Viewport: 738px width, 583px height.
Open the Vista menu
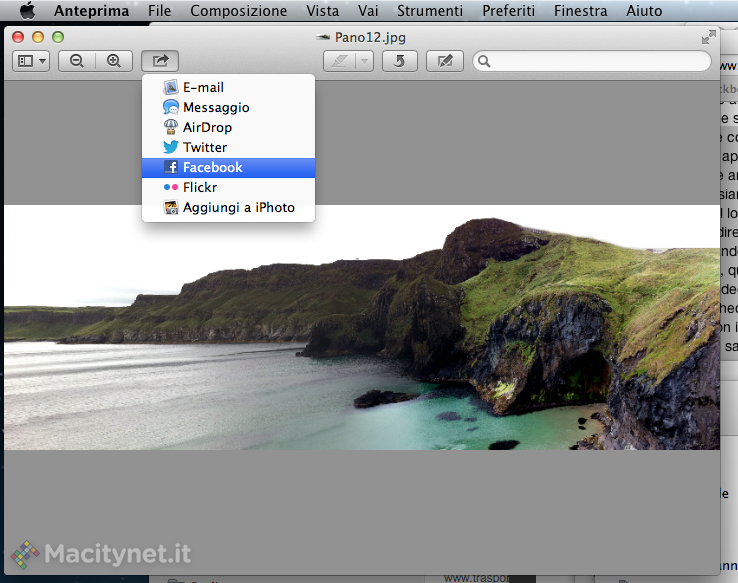(x=322, y=10)
